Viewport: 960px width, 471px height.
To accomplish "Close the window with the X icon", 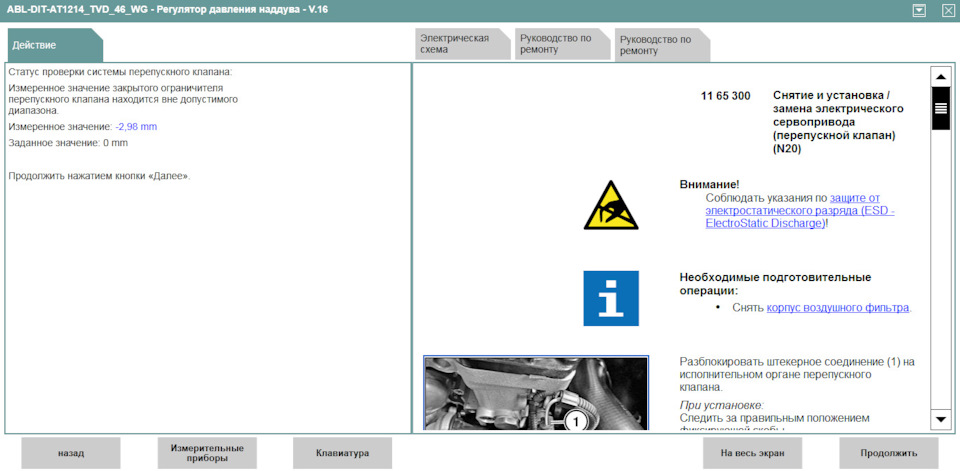I will (948, 10).
